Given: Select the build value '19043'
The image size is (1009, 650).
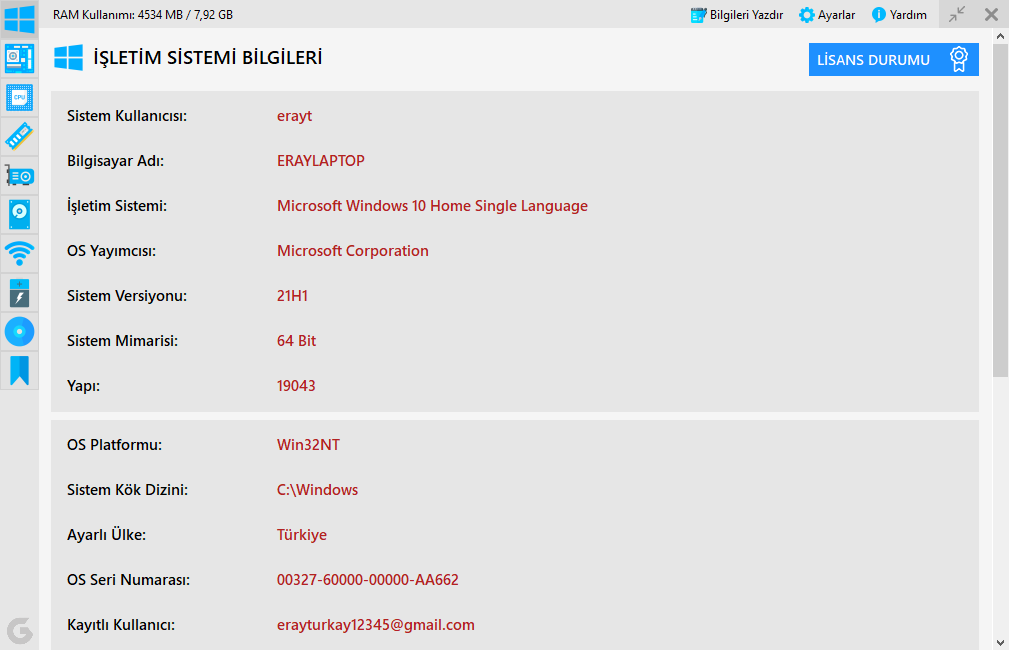Looking at the screenshot, I should (x=296, y=386).
